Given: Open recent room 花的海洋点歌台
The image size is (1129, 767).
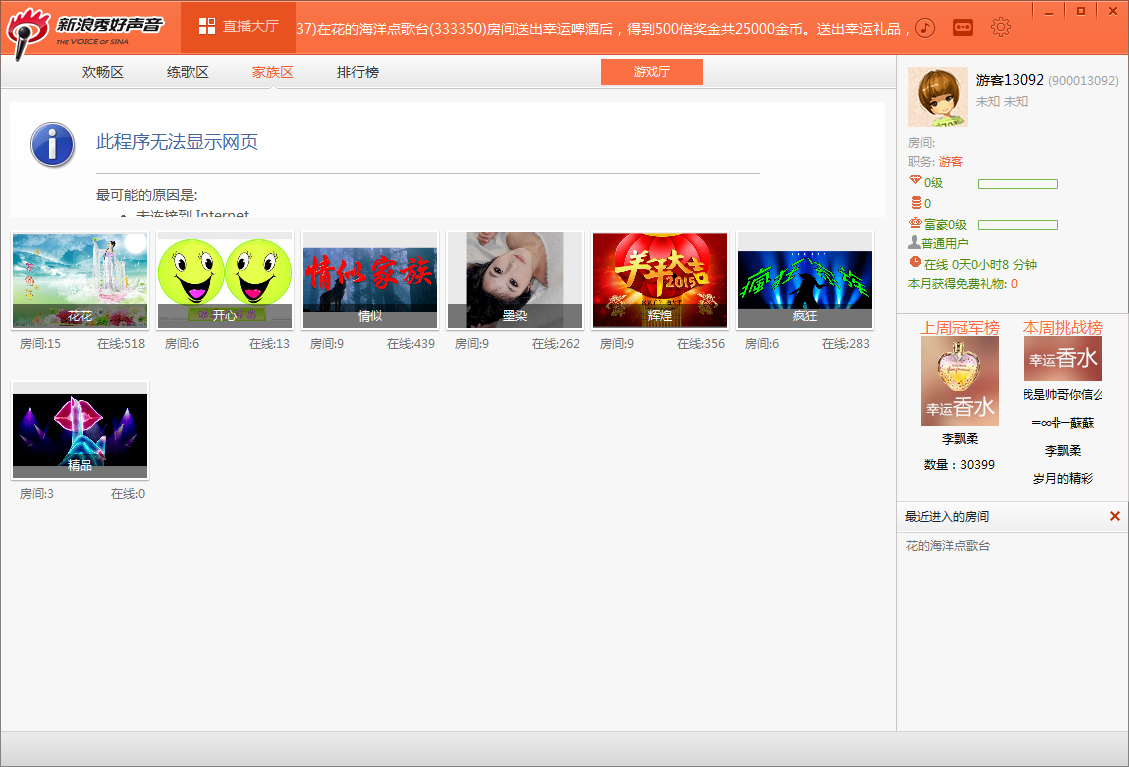Looking at the screenshot, I should tap(948, 546).
